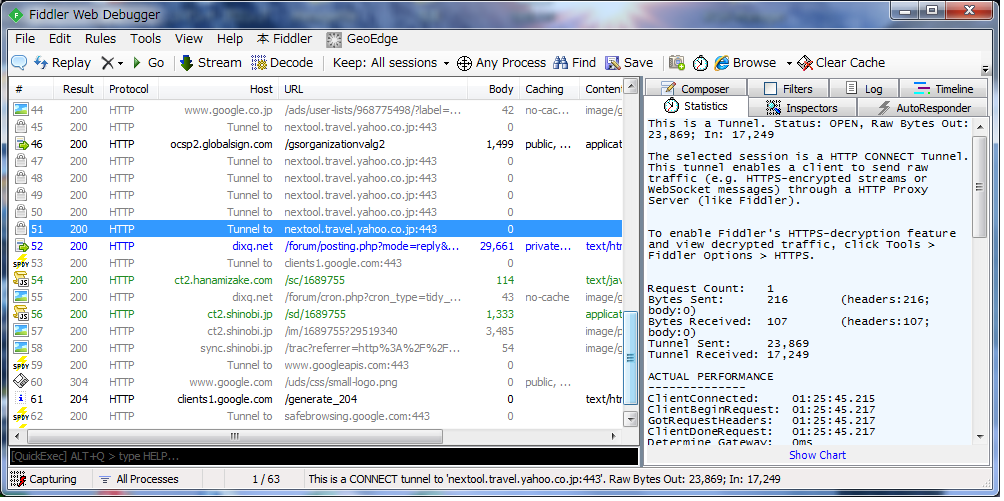Viewport: 1004px width, 501px height.
Task: Expand the Remove (X) dropdown arrow
Action: 121,63
